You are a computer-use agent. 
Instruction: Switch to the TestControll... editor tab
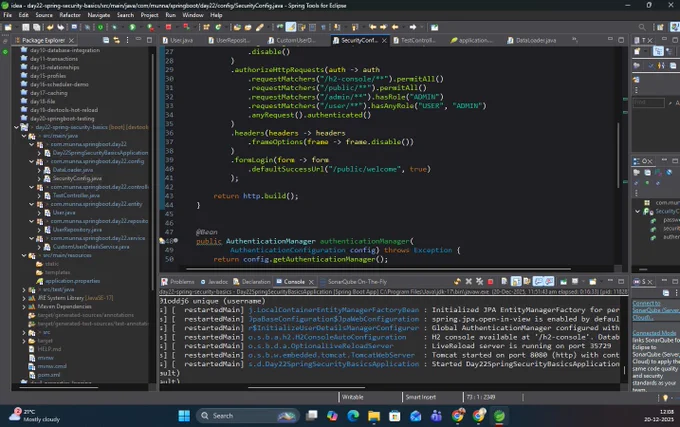click(414, 40)
